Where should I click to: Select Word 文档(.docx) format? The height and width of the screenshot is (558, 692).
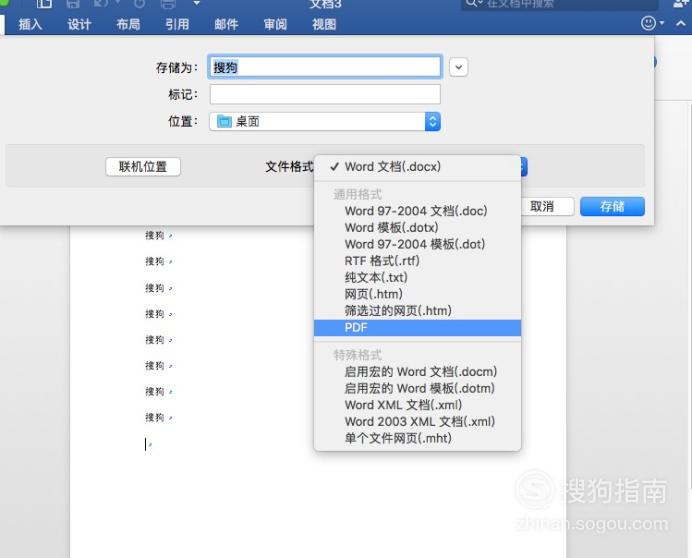[x=417, y=167]
